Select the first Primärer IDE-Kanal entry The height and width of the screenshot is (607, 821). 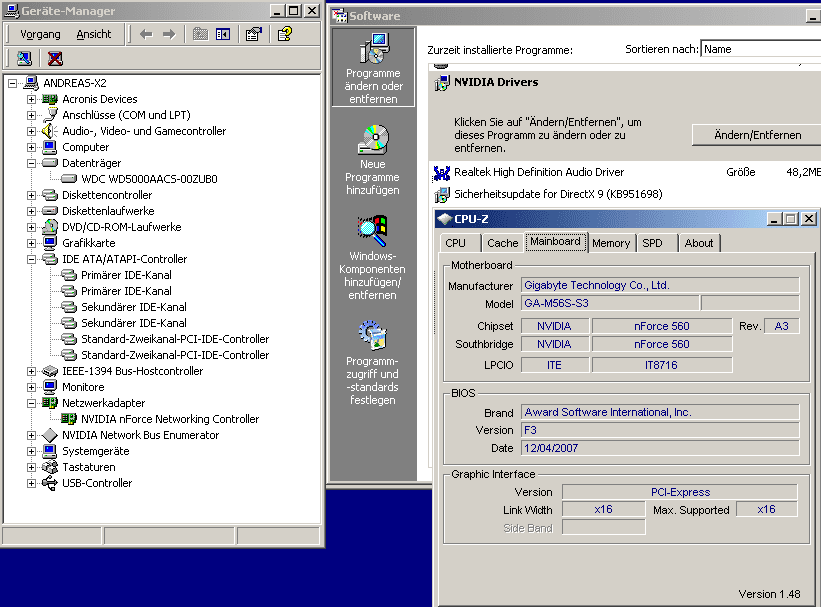click(x=126, y=275)
